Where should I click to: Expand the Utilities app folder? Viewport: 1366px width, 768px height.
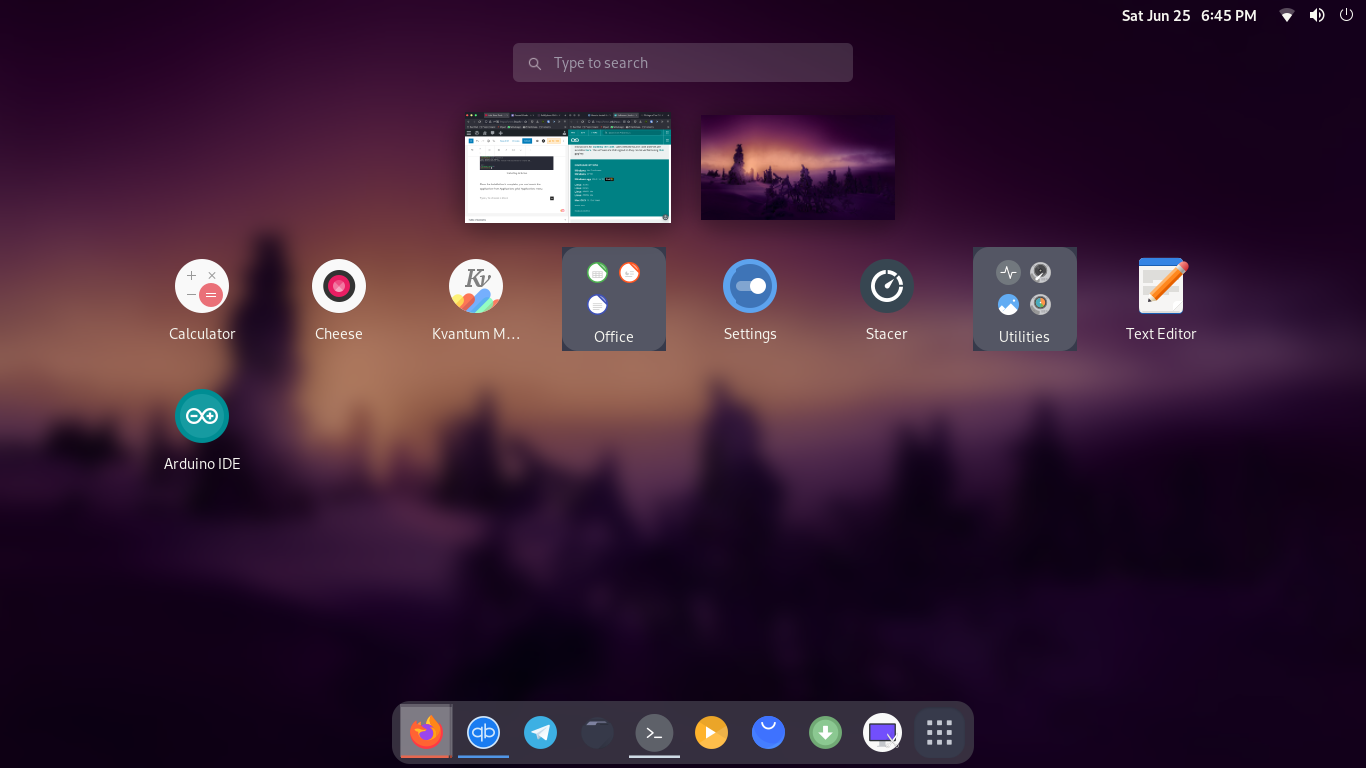pyautogui.click(x=1024, y=299)
